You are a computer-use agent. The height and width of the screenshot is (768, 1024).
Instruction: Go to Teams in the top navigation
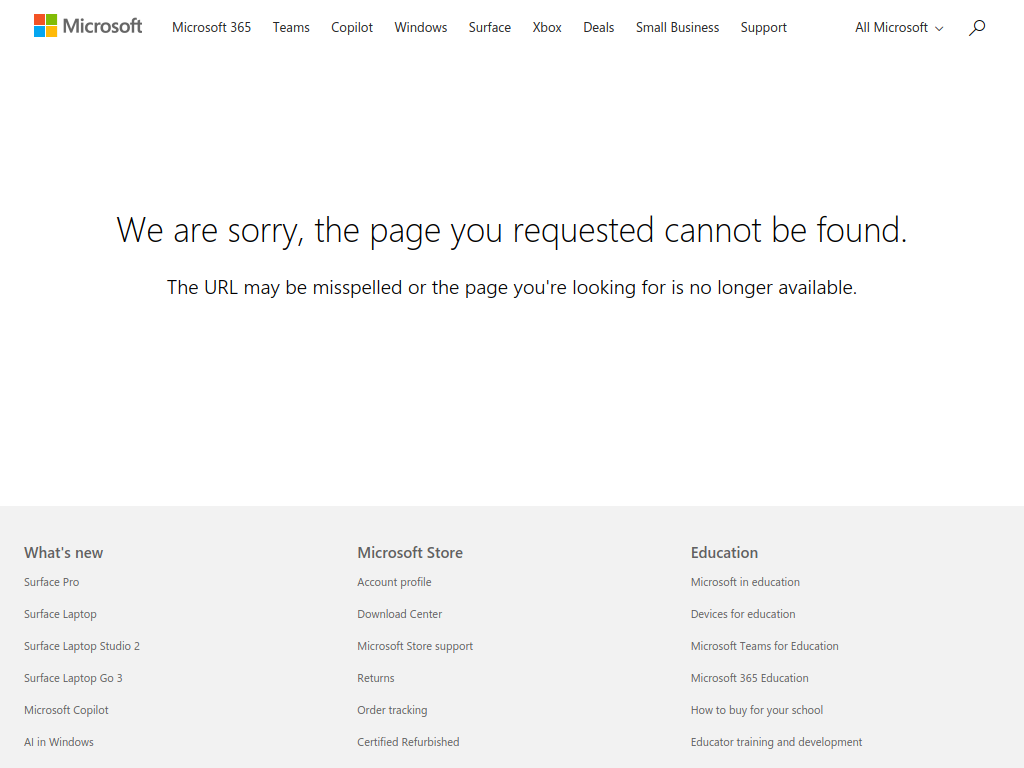click(x=291, y=28)
